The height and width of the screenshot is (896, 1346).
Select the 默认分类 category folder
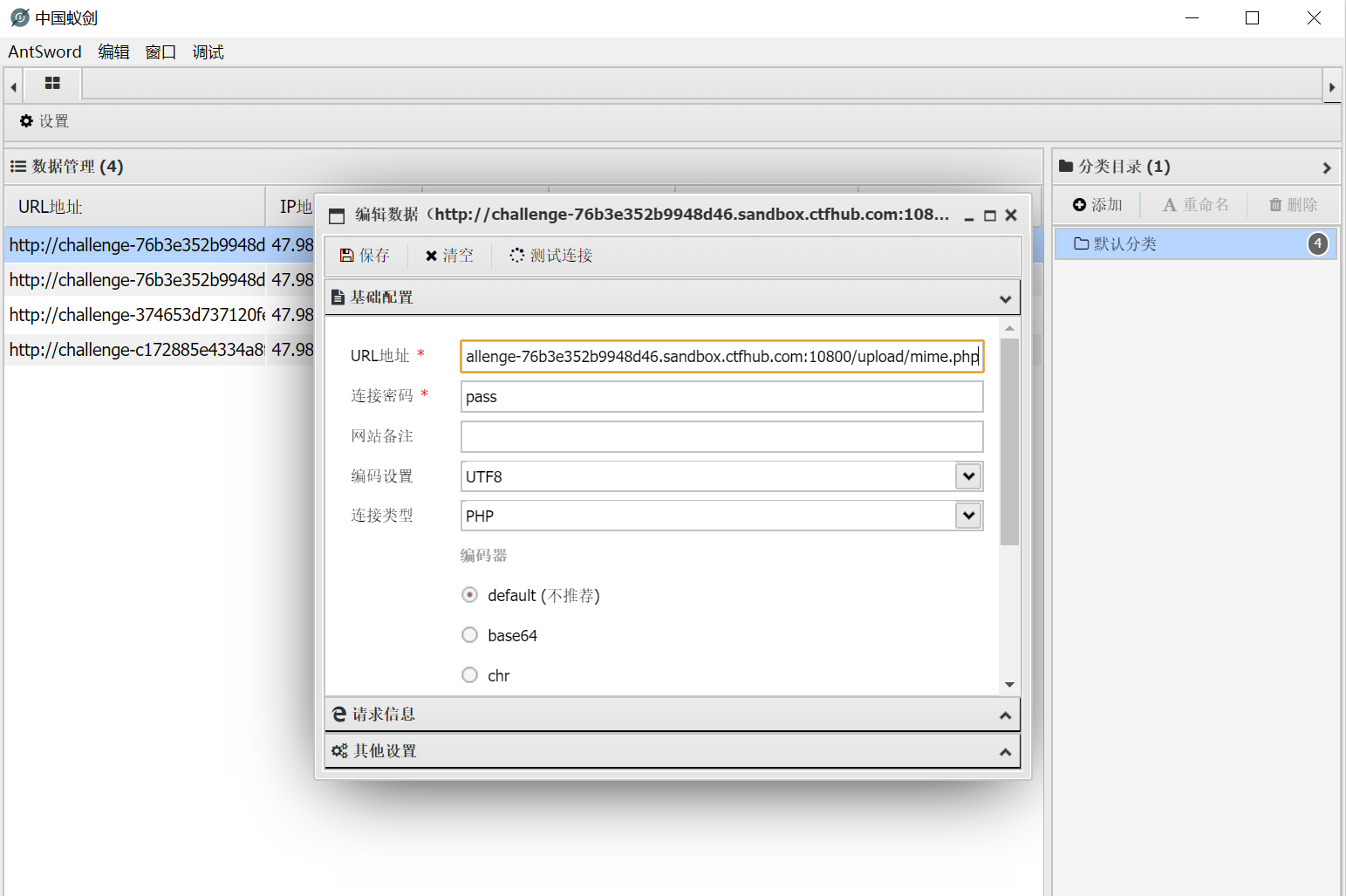tap(1196, 244)
